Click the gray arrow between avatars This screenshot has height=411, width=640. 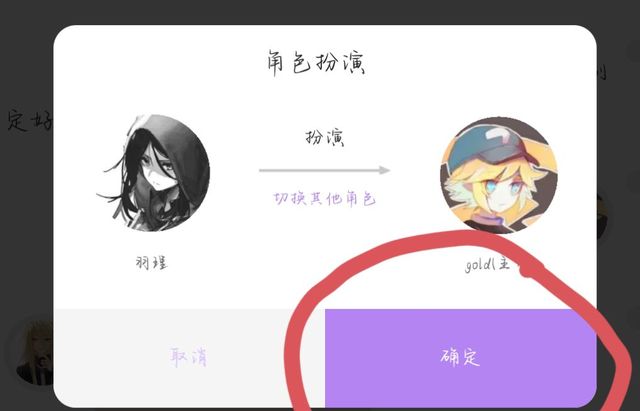324,170
